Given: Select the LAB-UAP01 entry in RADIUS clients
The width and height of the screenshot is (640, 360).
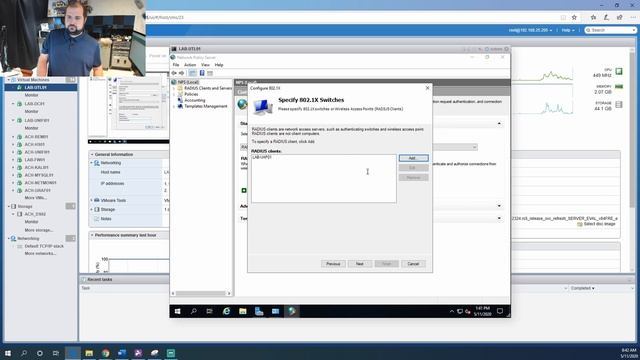Looking at the screenshot, I should pos(262,157).
